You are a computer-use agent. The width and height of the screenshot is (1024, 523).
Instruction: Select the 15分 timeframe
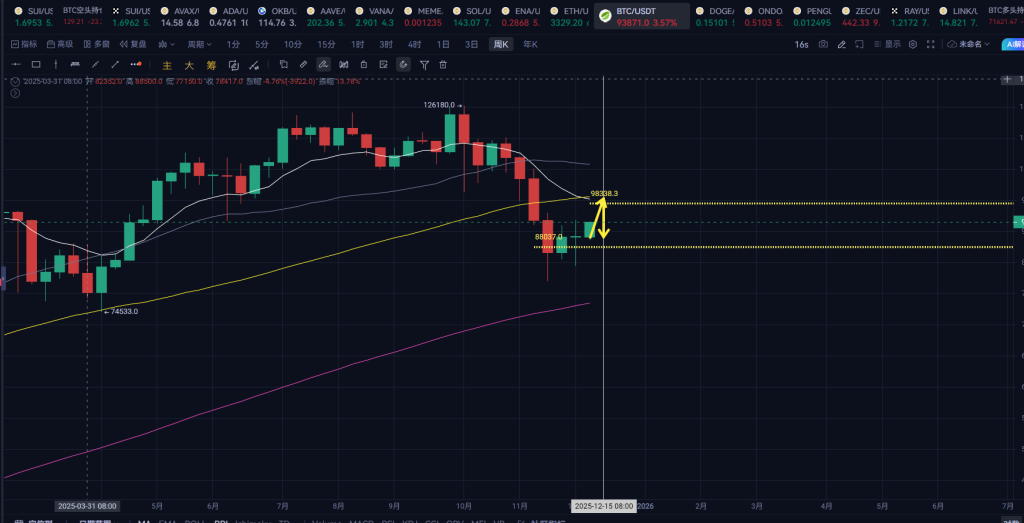326,44
